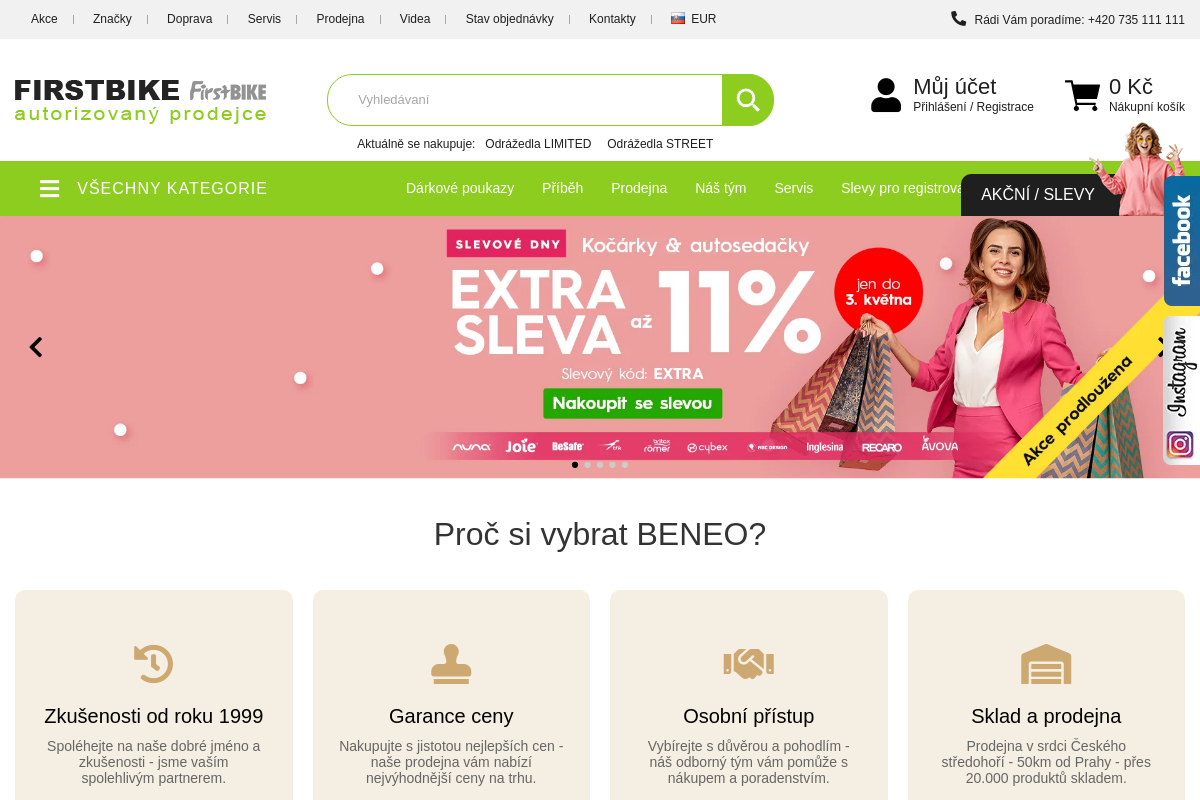Follow the Odrážedla LIMITED link
Screen dimensions: 1200x800
(538, 144)
